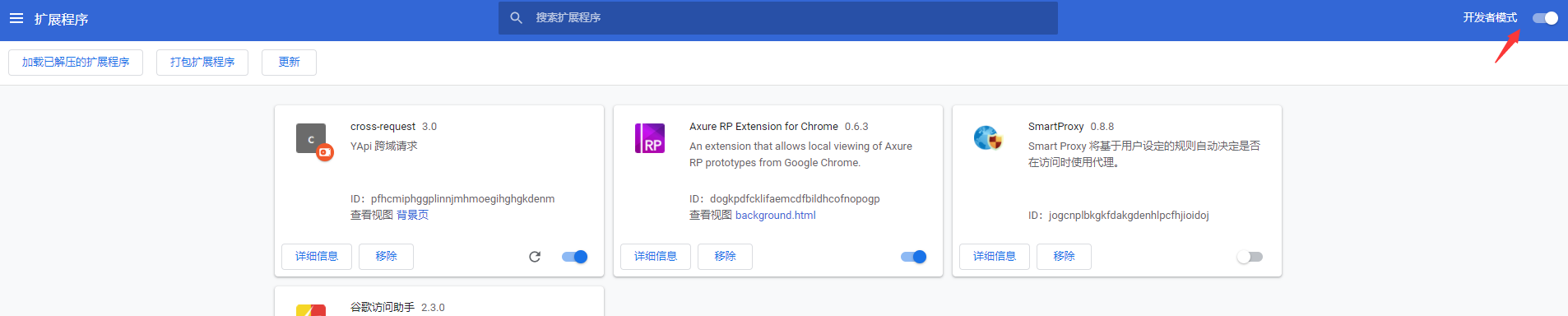Click the search extensions field

click(x=777, y=17)
